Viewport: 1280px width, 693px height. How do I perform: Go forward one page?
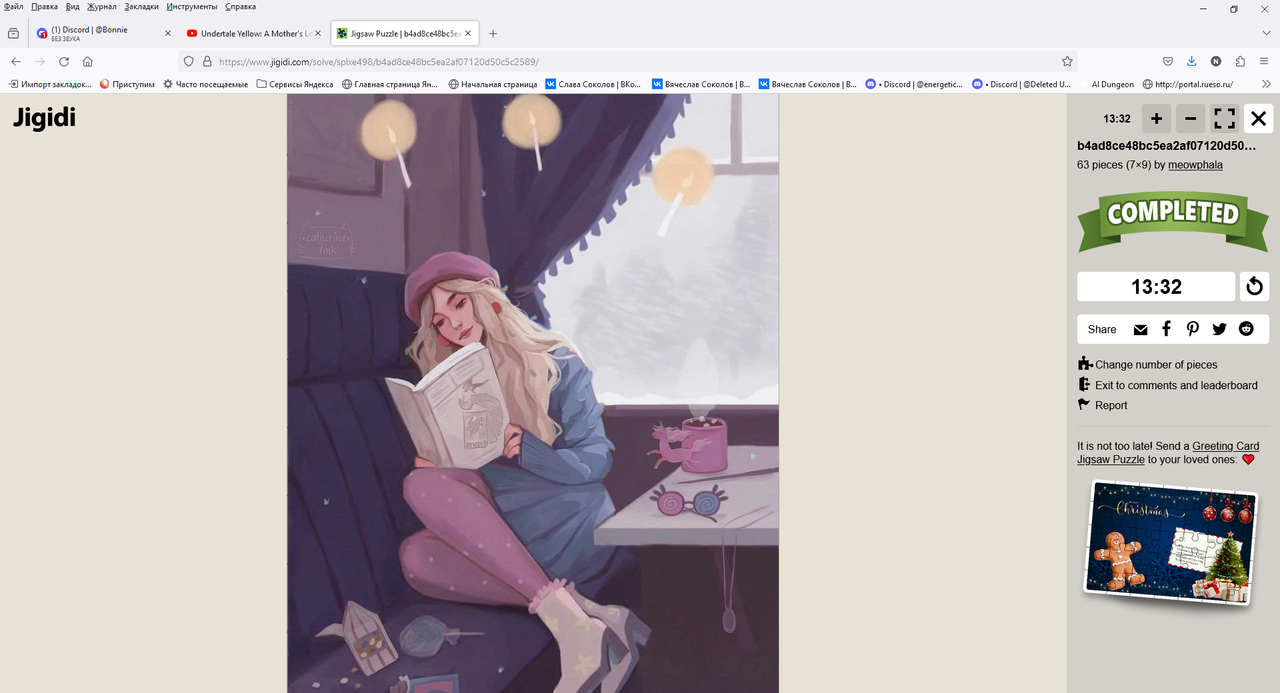[39, 61]
